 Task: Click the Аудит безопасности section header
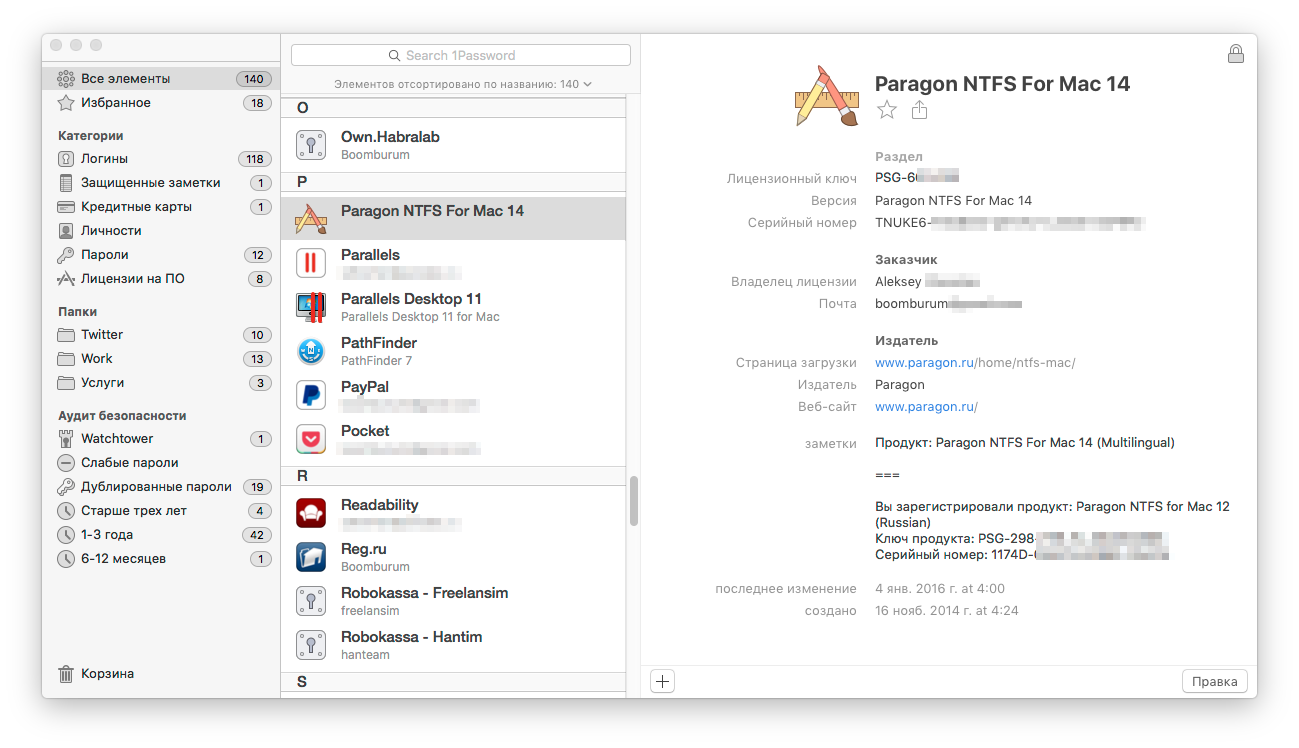122,416
